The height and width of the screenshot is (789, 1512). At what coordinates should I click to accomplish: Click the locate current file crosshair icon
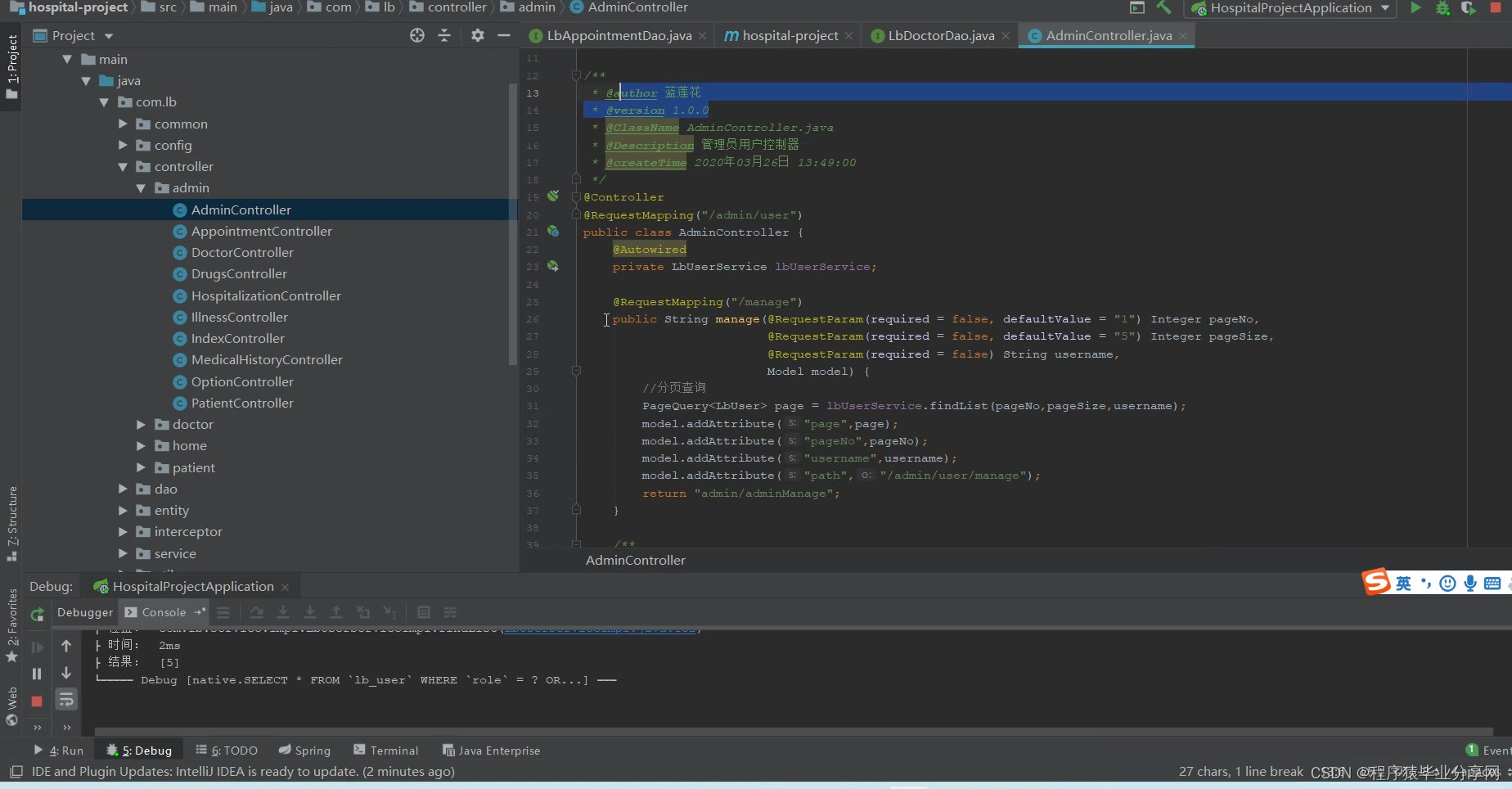pyautogui.click(x=417, y=35)
